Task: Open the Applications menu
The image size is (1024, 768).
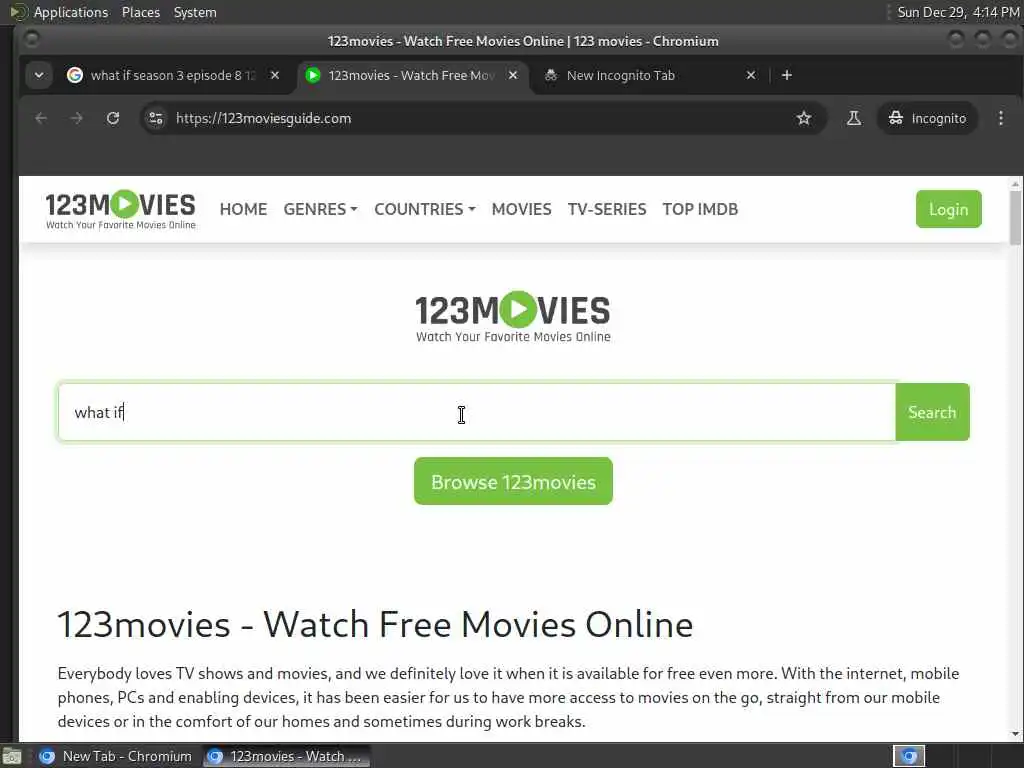Action: coord(71,12)
